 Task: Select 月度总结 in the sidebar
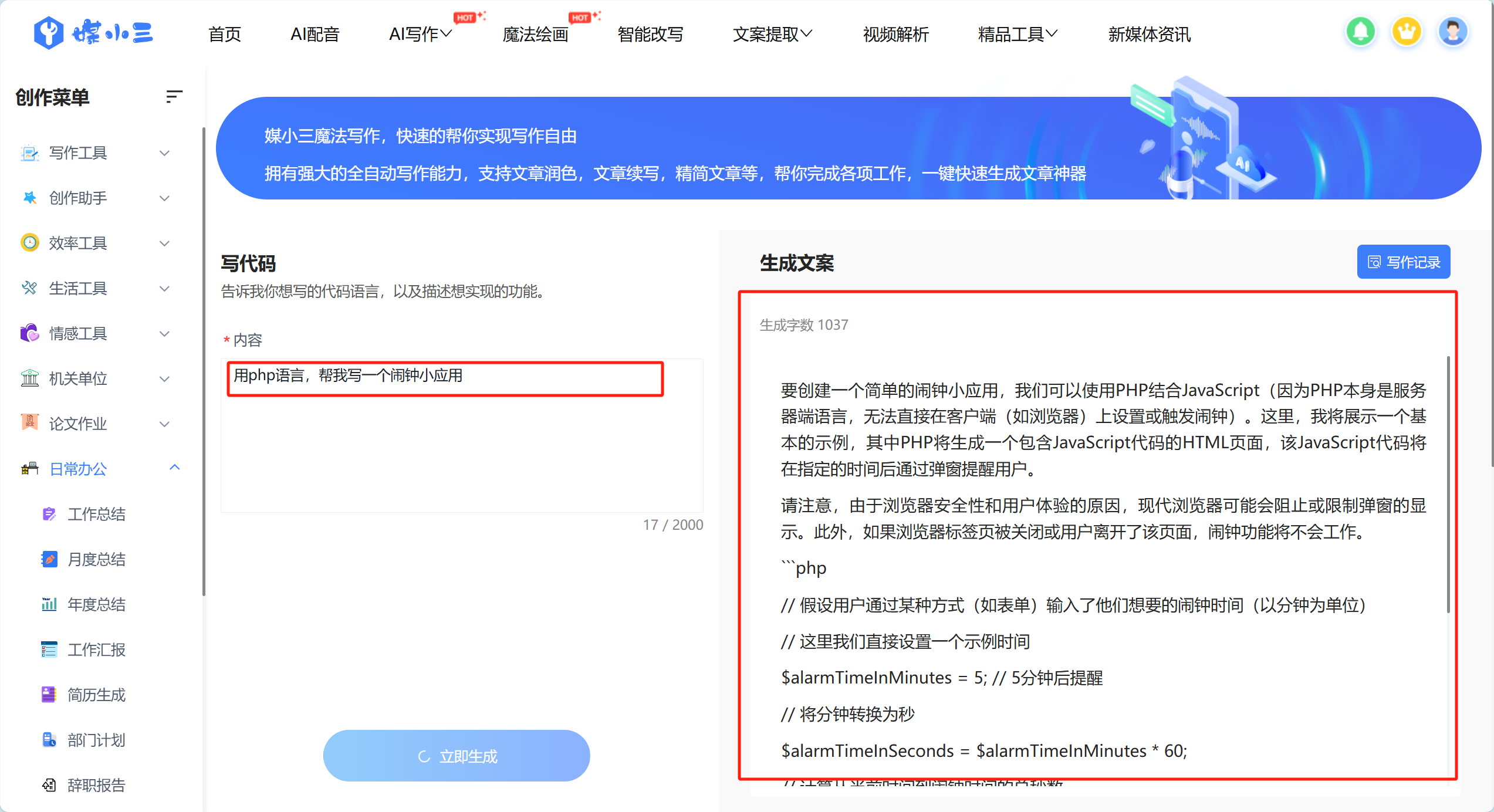(97, 559)
